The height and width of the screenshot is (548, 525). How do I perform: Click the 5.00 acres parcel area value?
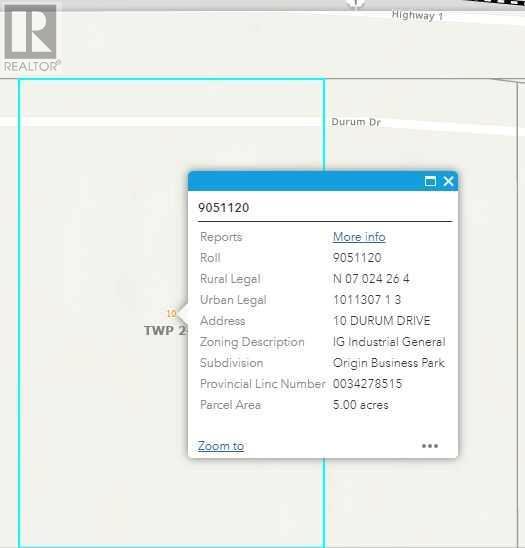tap(360, 405)
